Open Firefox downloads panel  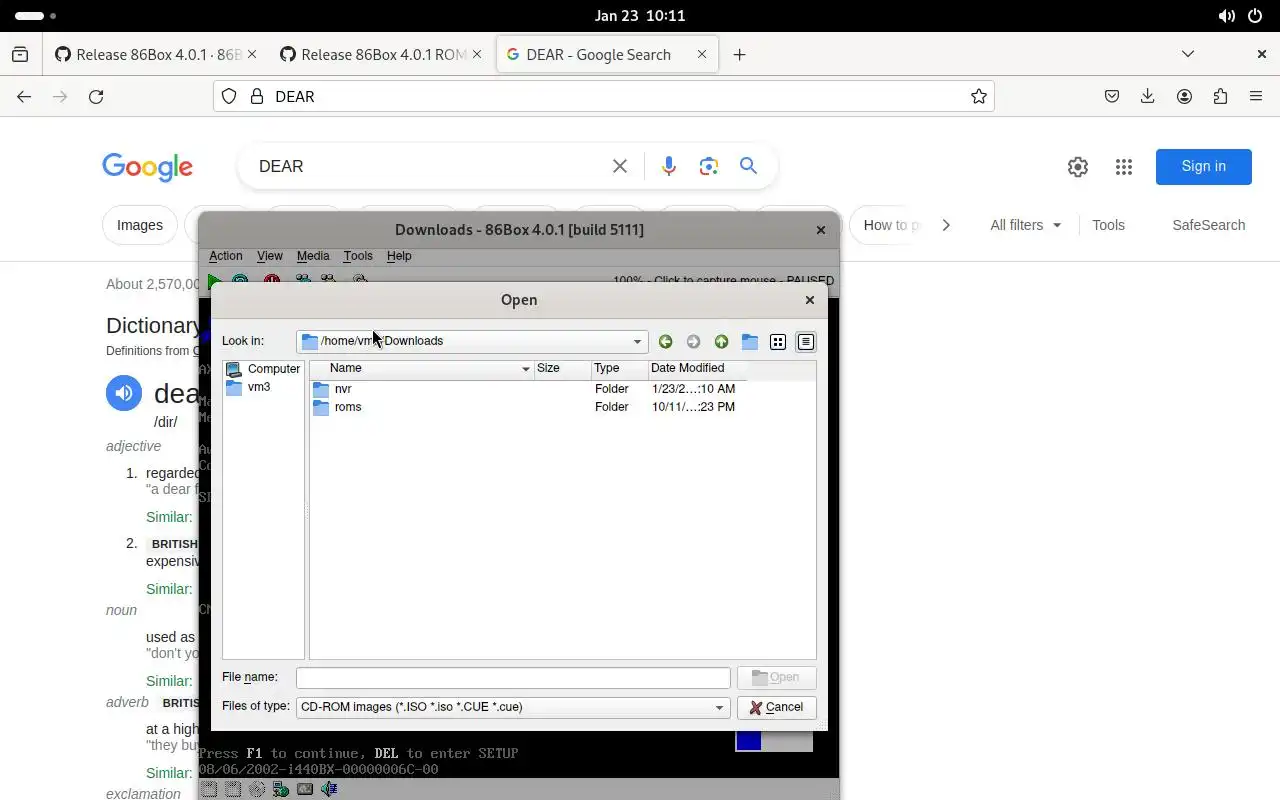[1148, 96]
